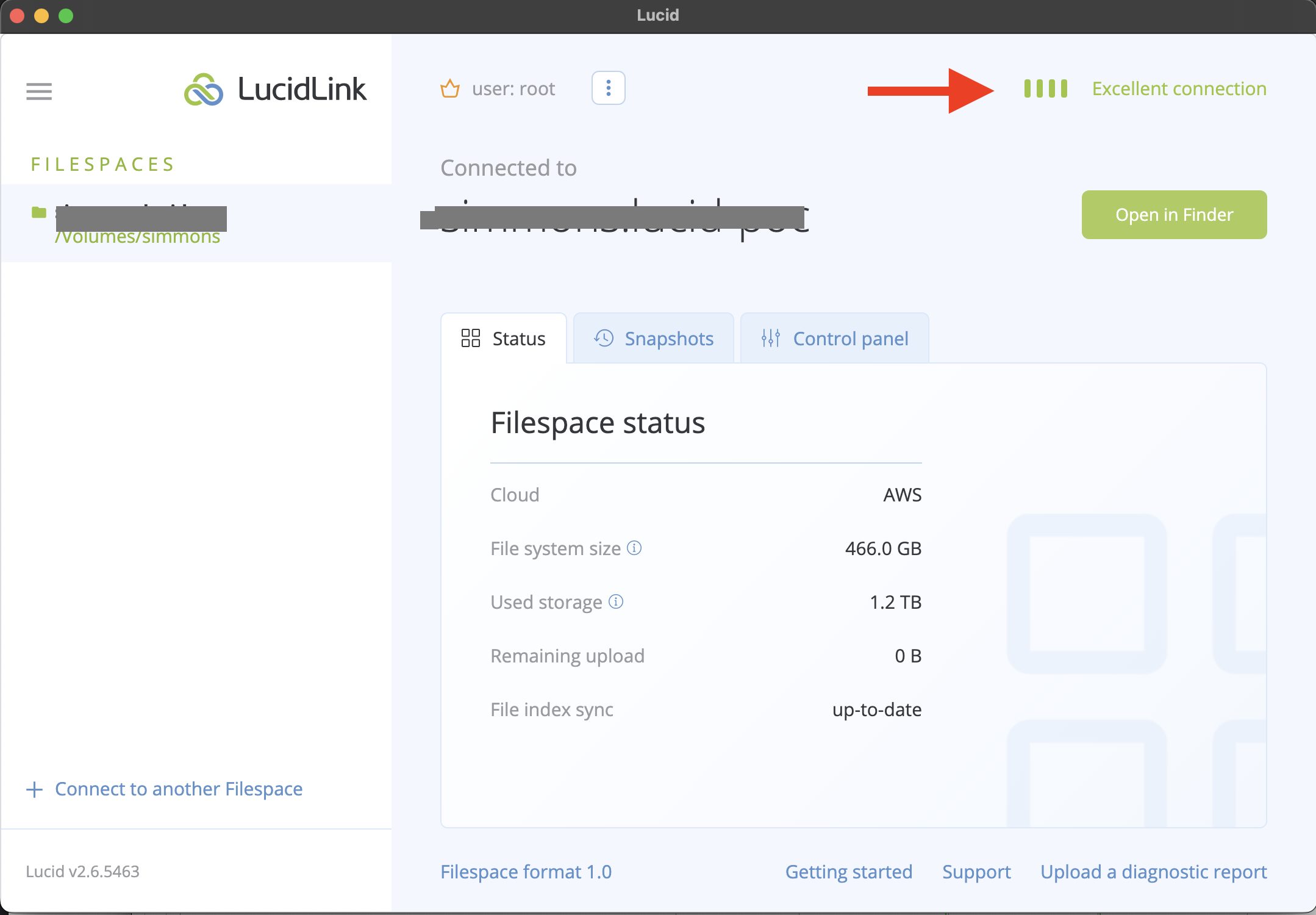The image size is (1316, 915).
Task: Select the Status tab
Action: [x=503, y=338]
